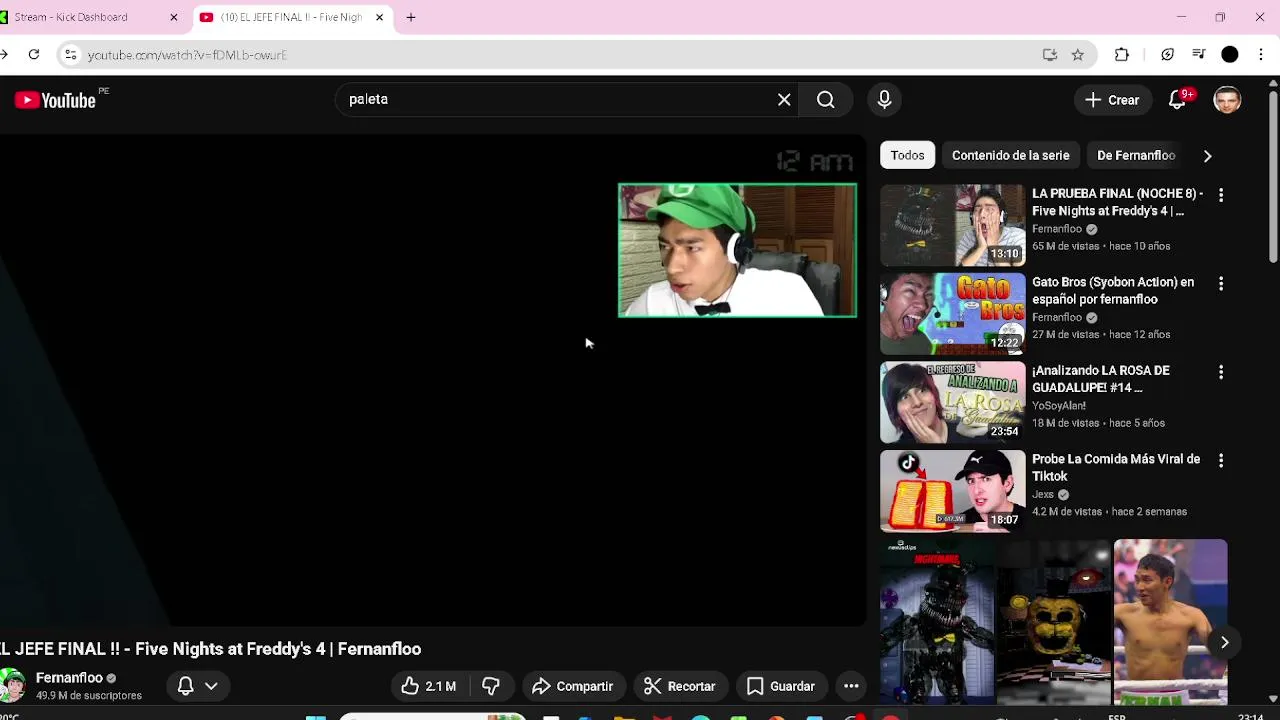Share the video with Compartir
Screen dimensions: 1280x720
coord(573,686)
